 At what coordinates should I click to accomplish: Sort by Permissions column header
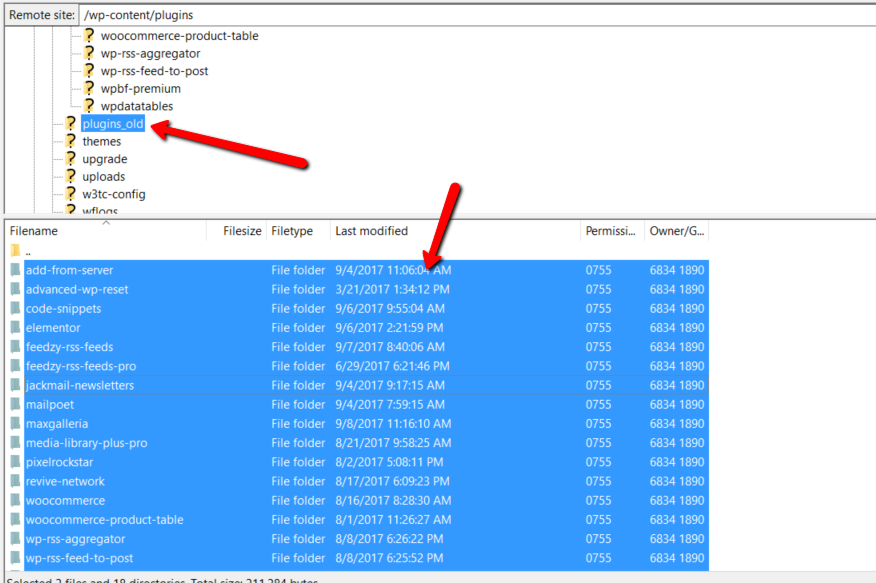(612, 231)
